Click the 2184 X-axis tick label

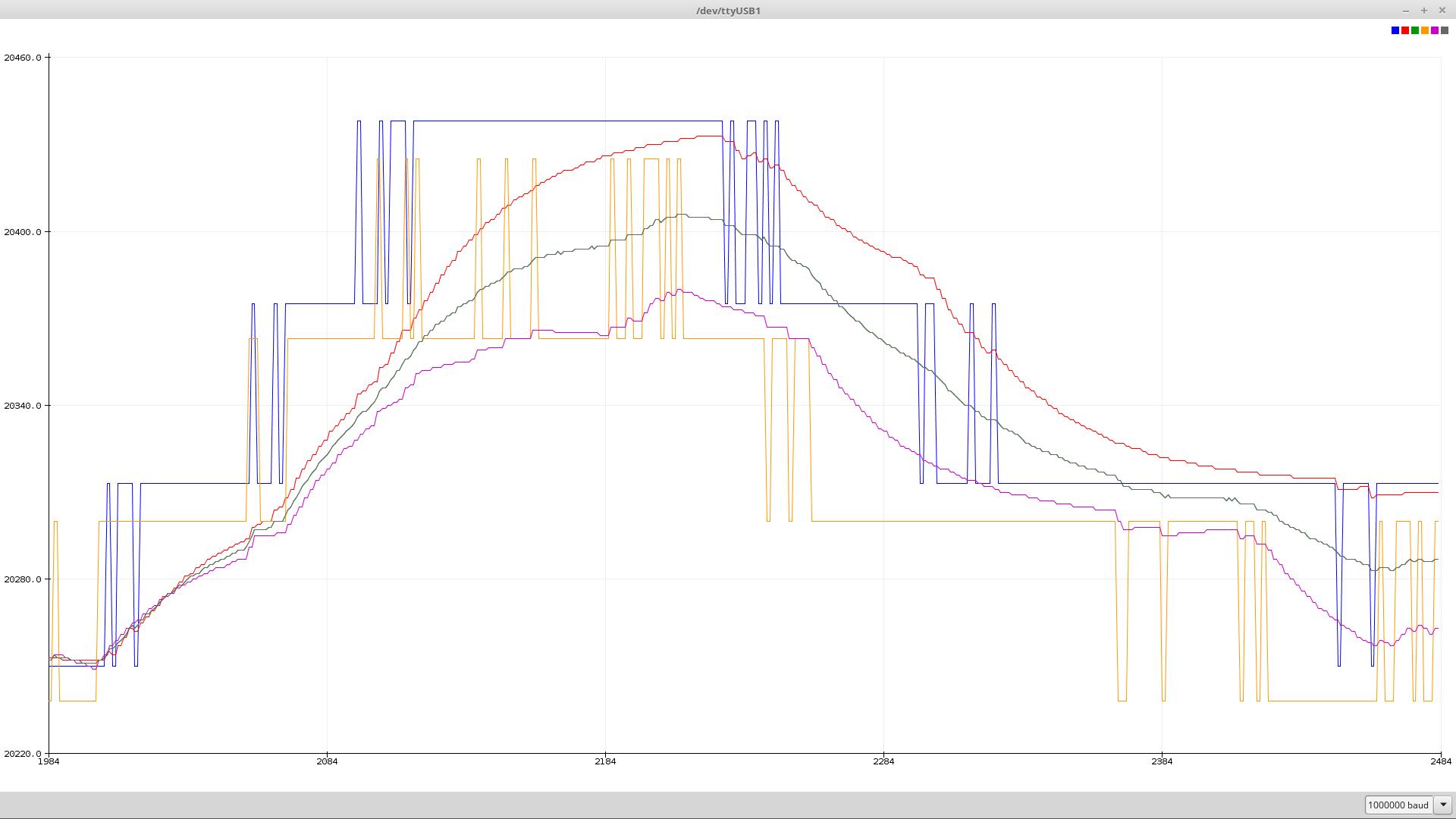pos(605,761)
